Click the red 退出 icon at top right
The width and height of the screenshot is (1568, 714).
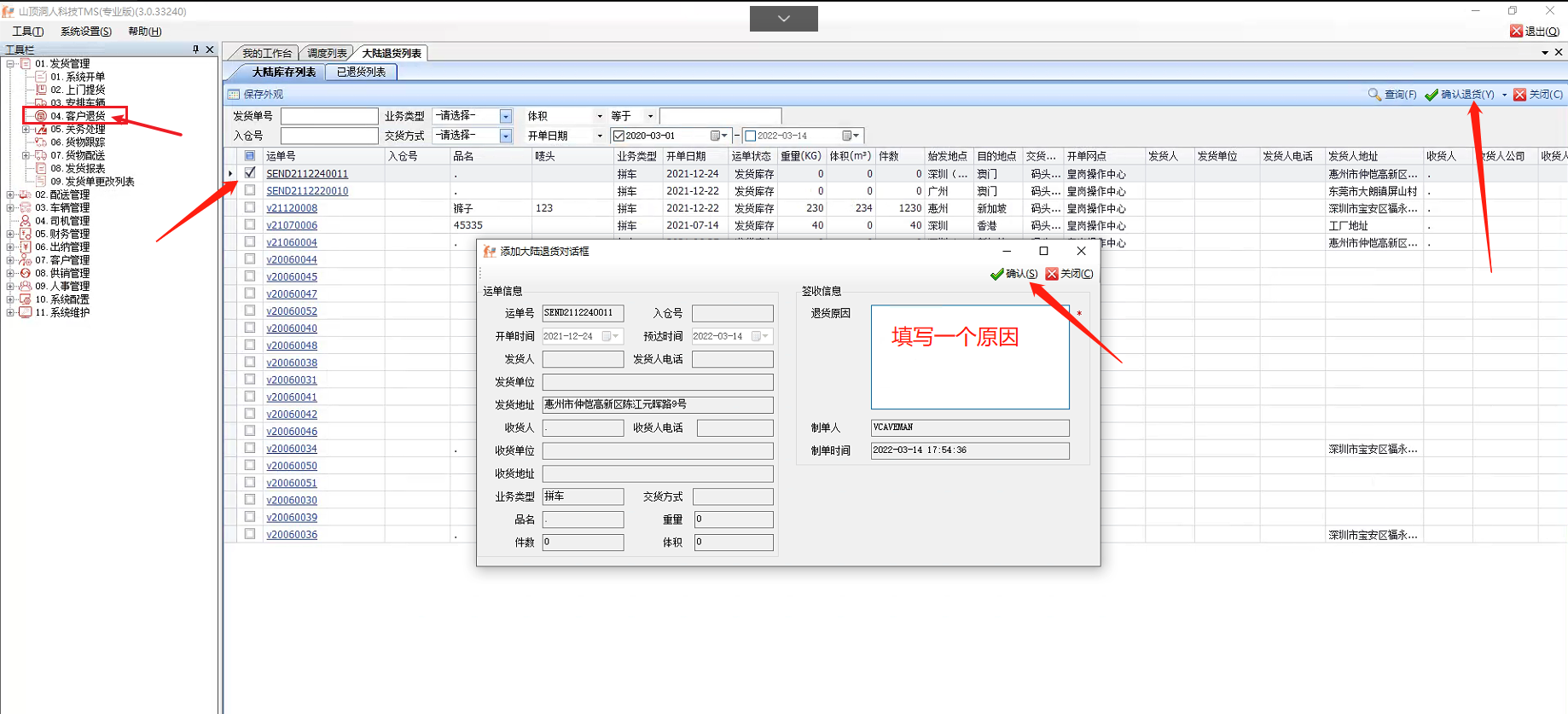[1516, 31]
